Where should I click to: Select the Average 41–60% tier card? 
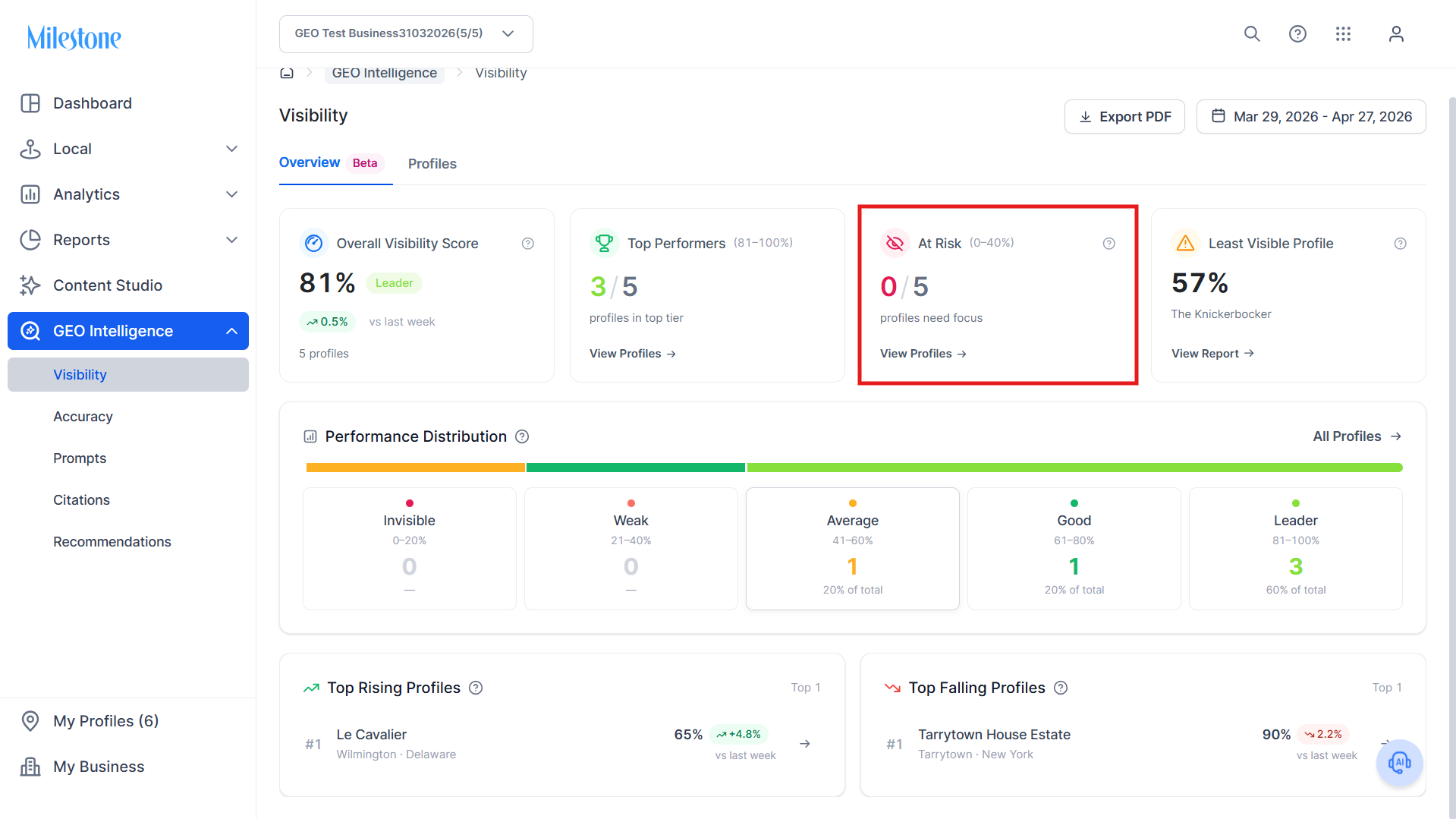click(853, 549)
